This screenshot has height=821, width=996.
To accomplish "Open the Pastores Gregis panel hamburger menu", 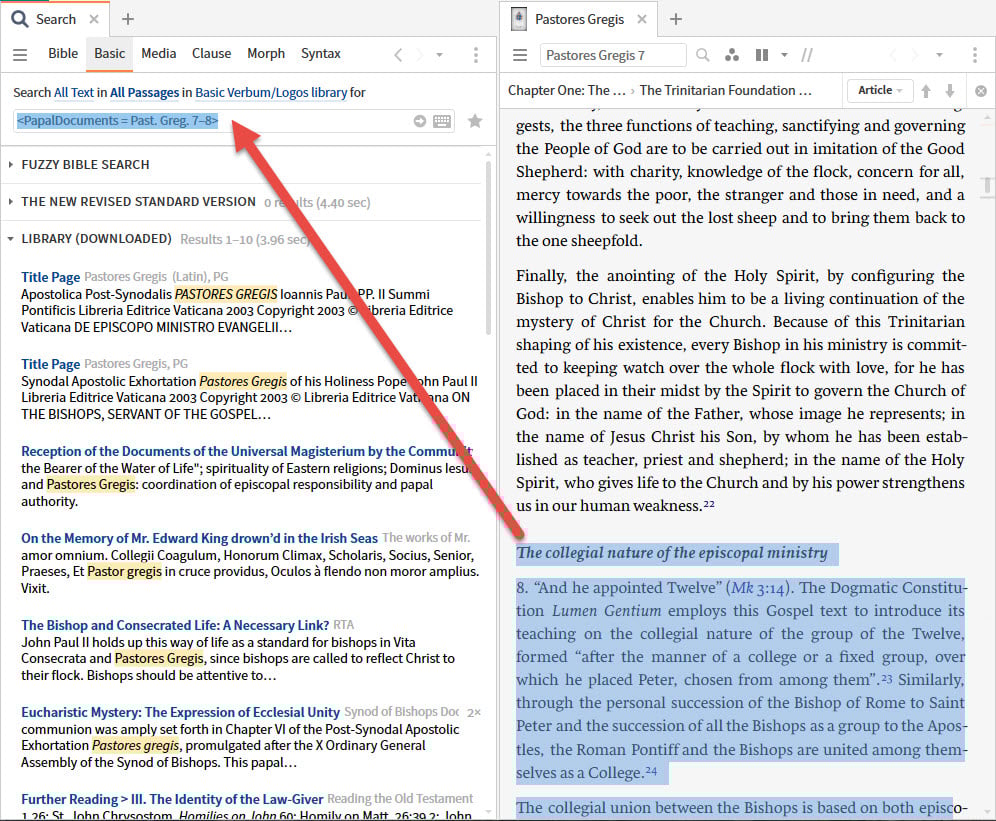I will click(520, 55).
